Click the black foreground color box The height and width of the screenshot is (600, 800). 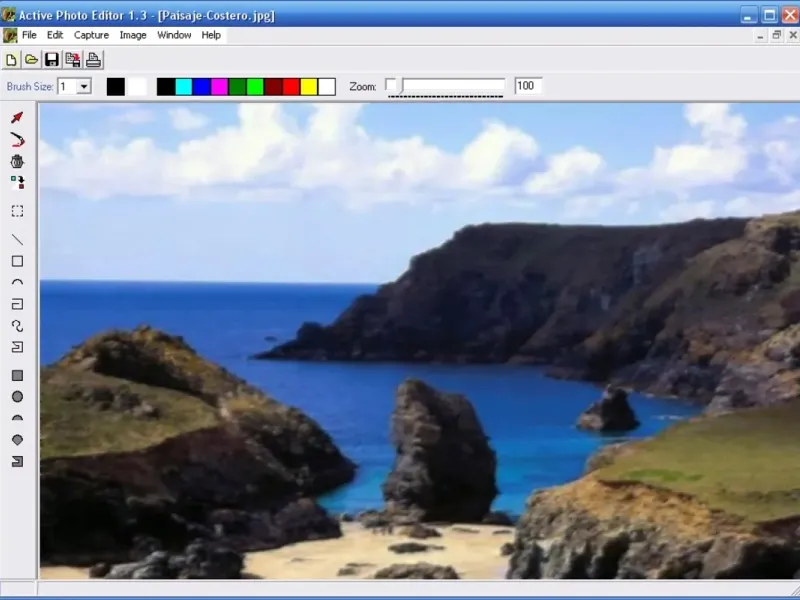(116, 87)
